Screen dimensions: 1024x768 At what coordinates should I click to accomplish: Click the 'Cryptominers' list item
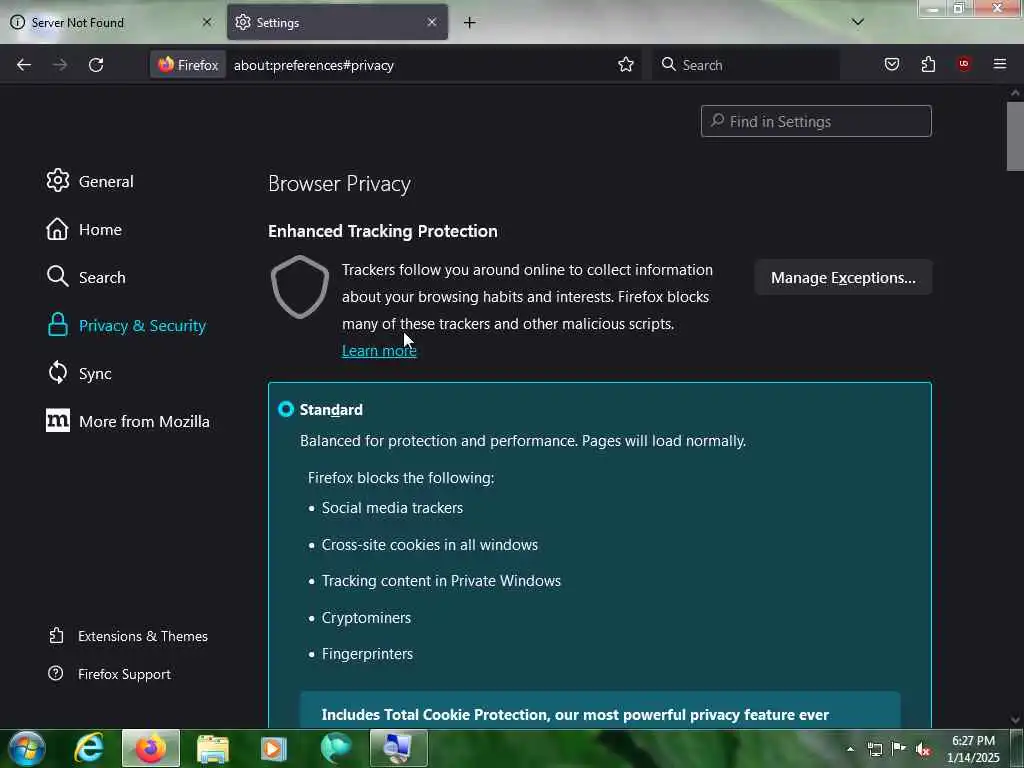coord(366,618)
